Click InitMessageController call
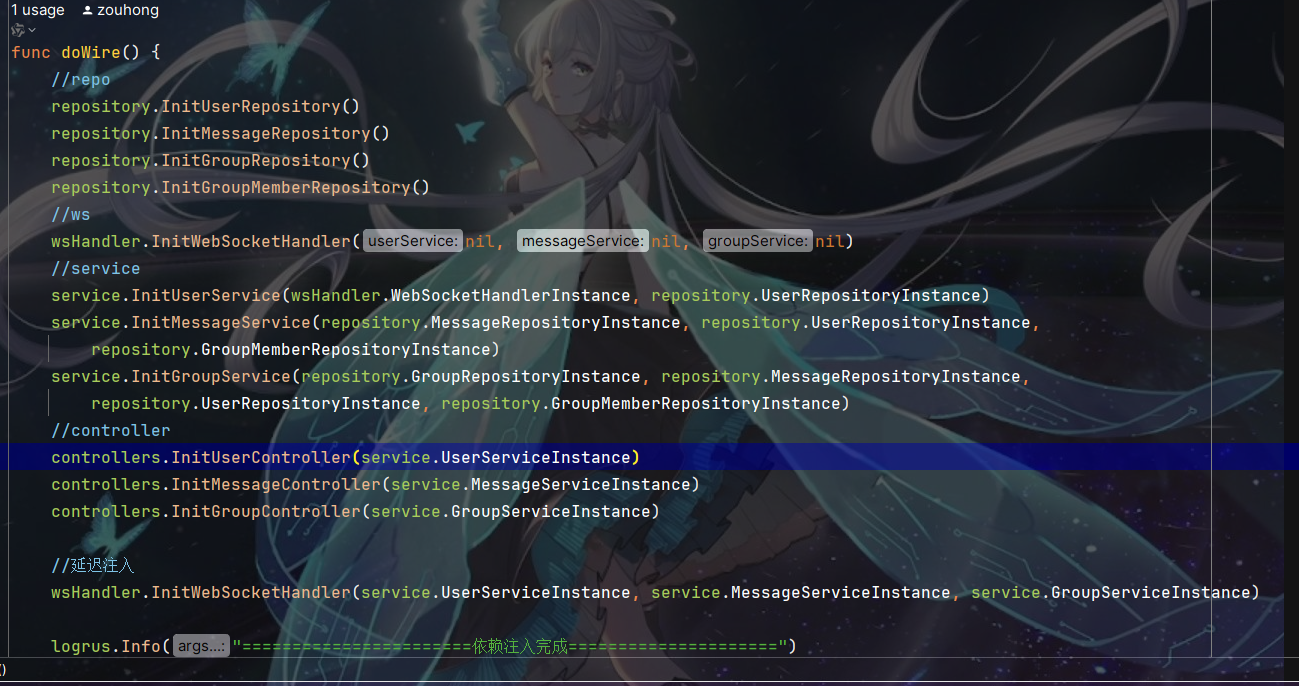This screenshot has width=1299, height=686. pyautogui.click(x=276, y=484)
